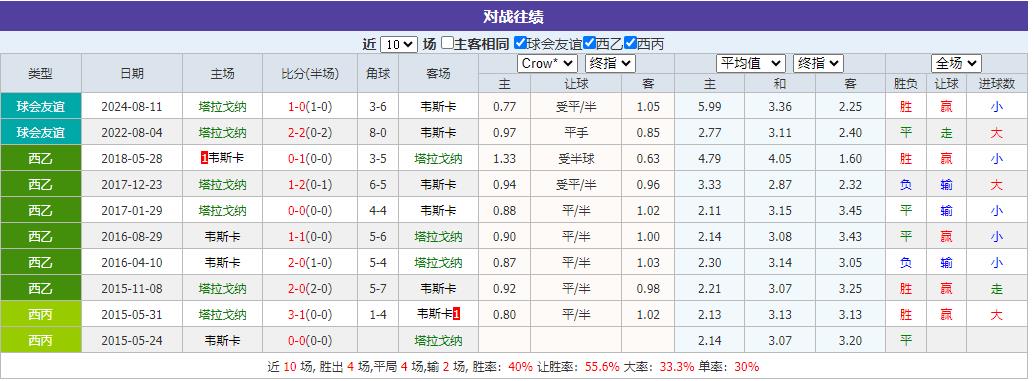Click the home odds value 5.99

(x=710, y=106)
